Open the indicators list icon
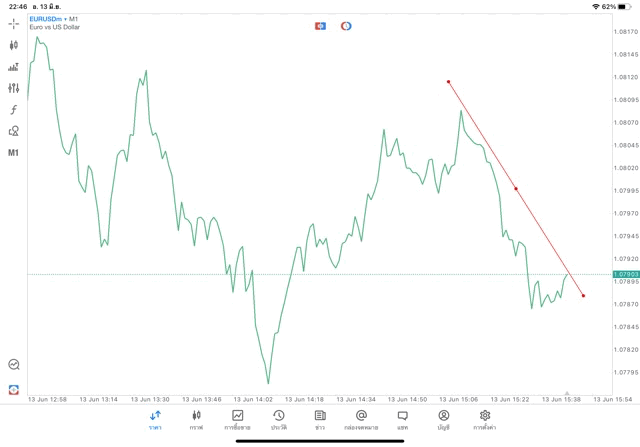 click(x=14, y=67)
